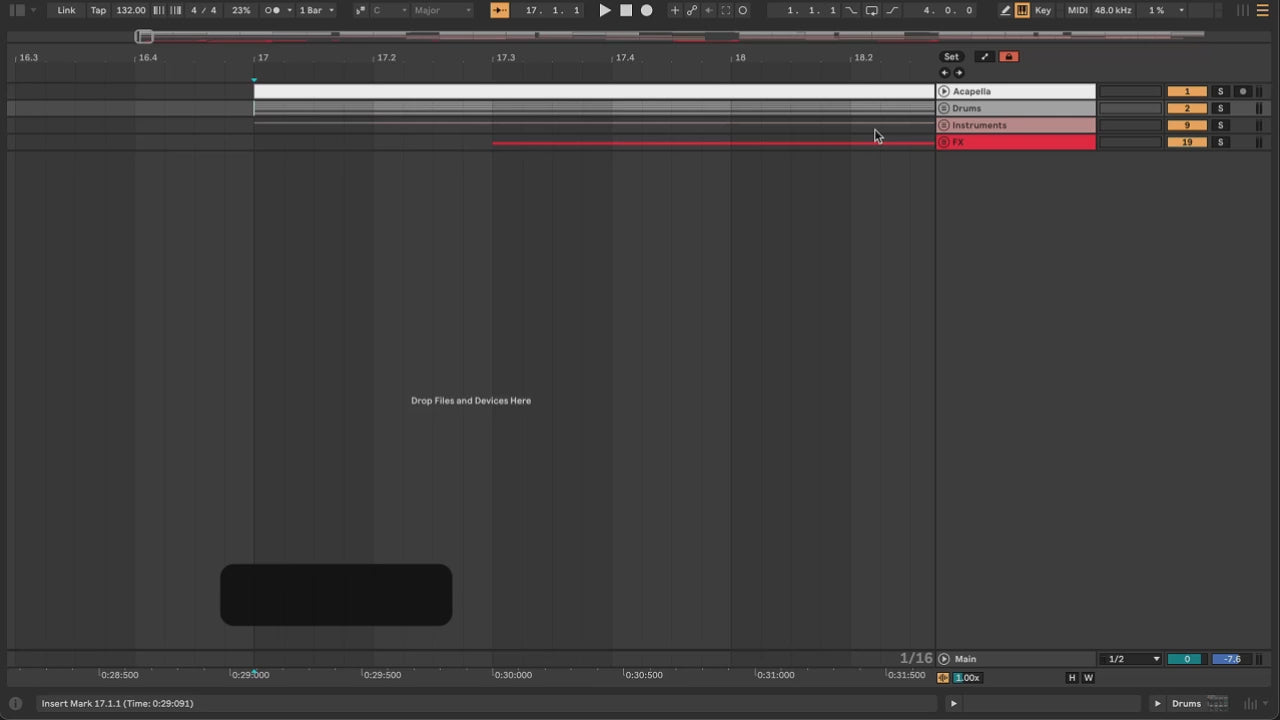Viewport: 1280px width, 720px height.
Task: Toggle the arrangement Loop switch
Action: (871, 10)
